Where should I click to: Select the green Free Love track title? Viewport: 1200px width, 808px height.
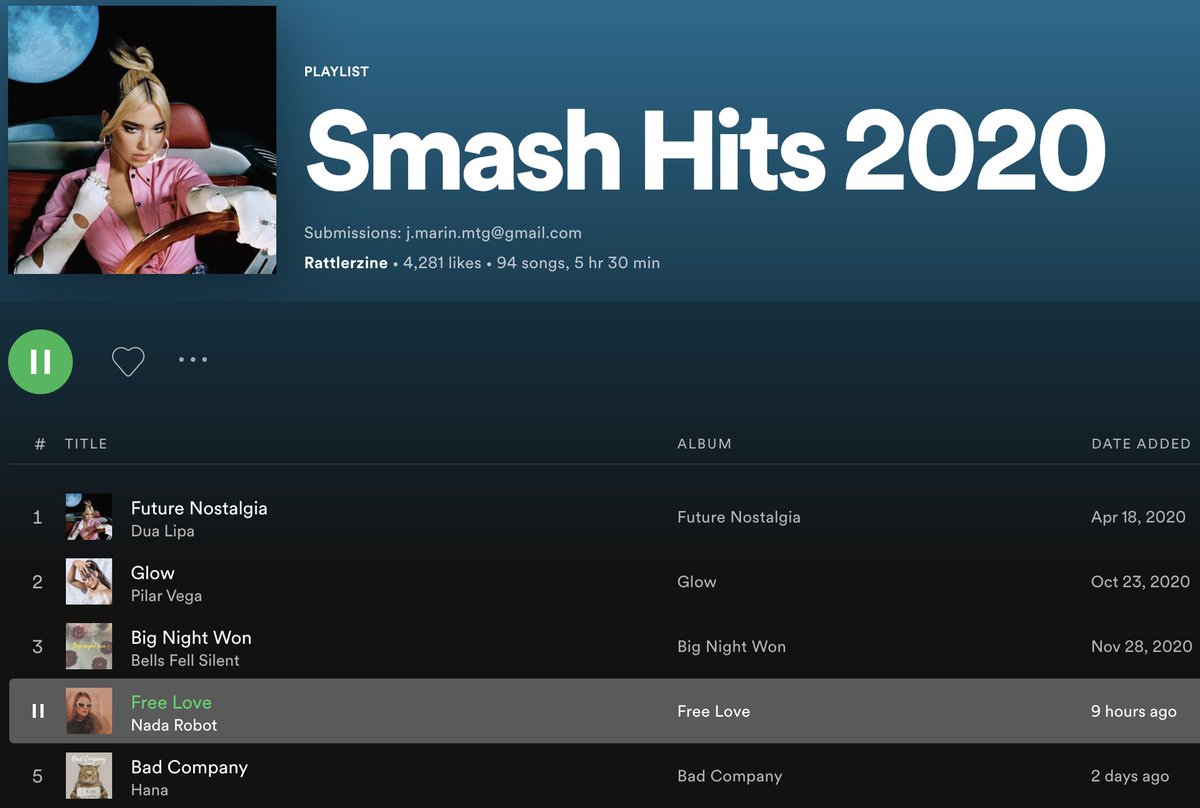(x=171, y=702)
